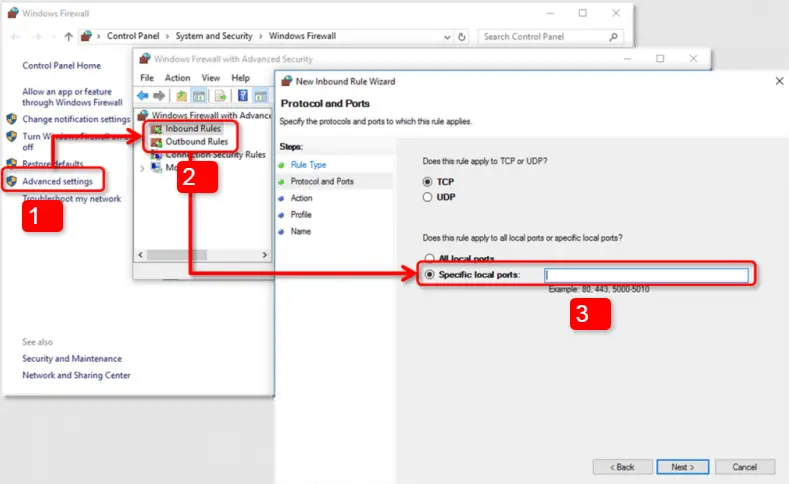This screenshot has height=484, width=789.
Task: Click the System and Security breadcrumb
Action: coord(214,36)
